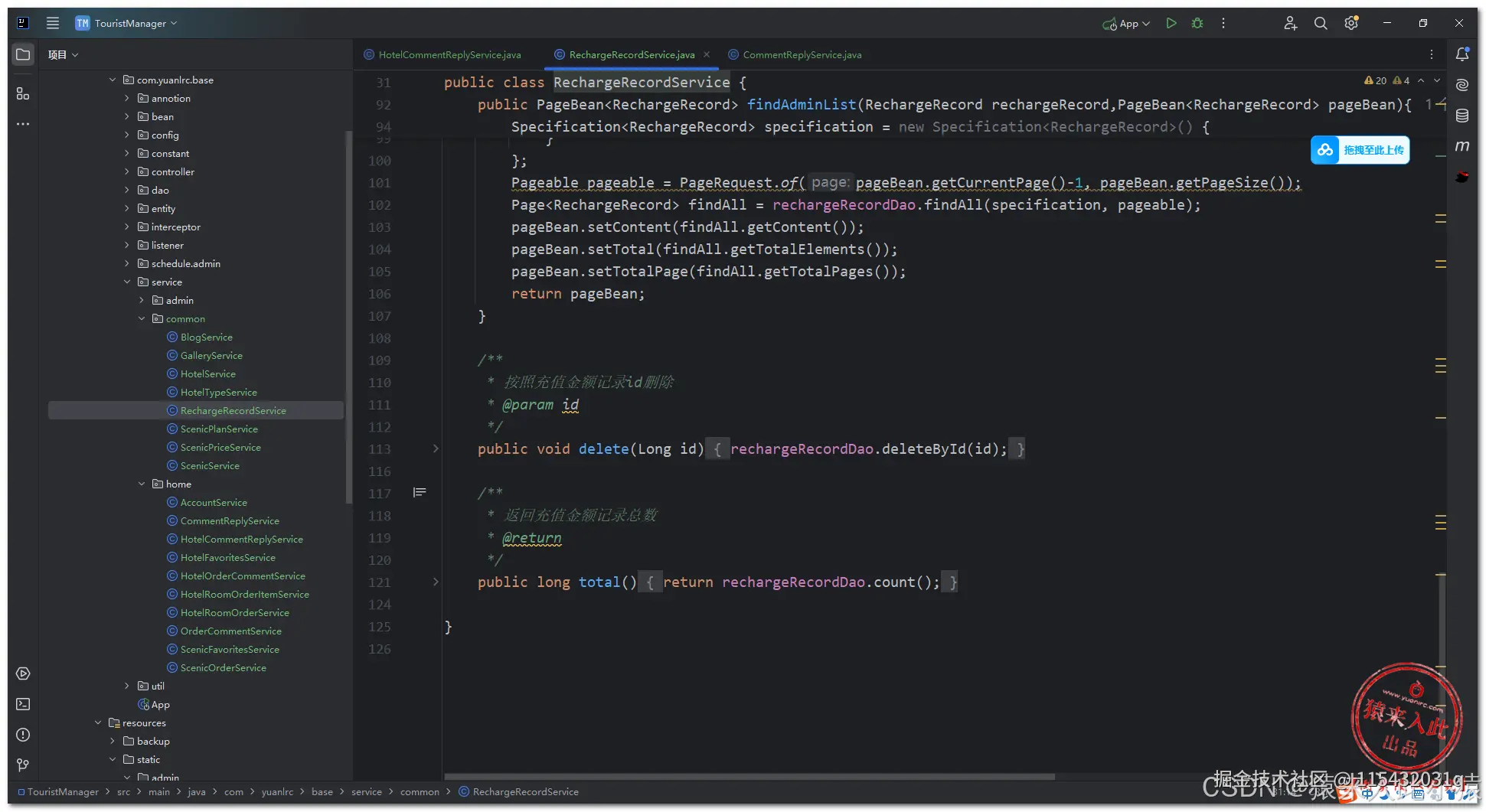Click TouristManager in the breadcrumb bar
Screen dimensions: 1486x812
pyautogui.click(x=63, y=792)
